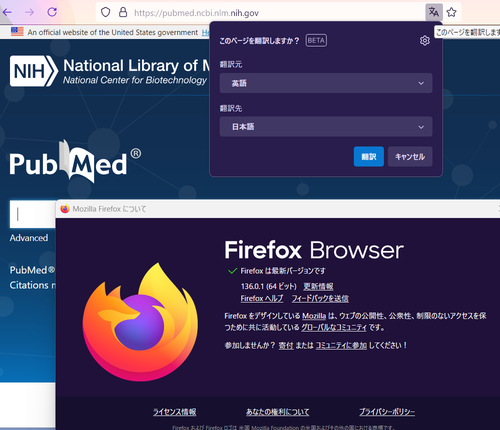
Task: Click the BETA badge in translation popup
Action: (x=316, y=41)
